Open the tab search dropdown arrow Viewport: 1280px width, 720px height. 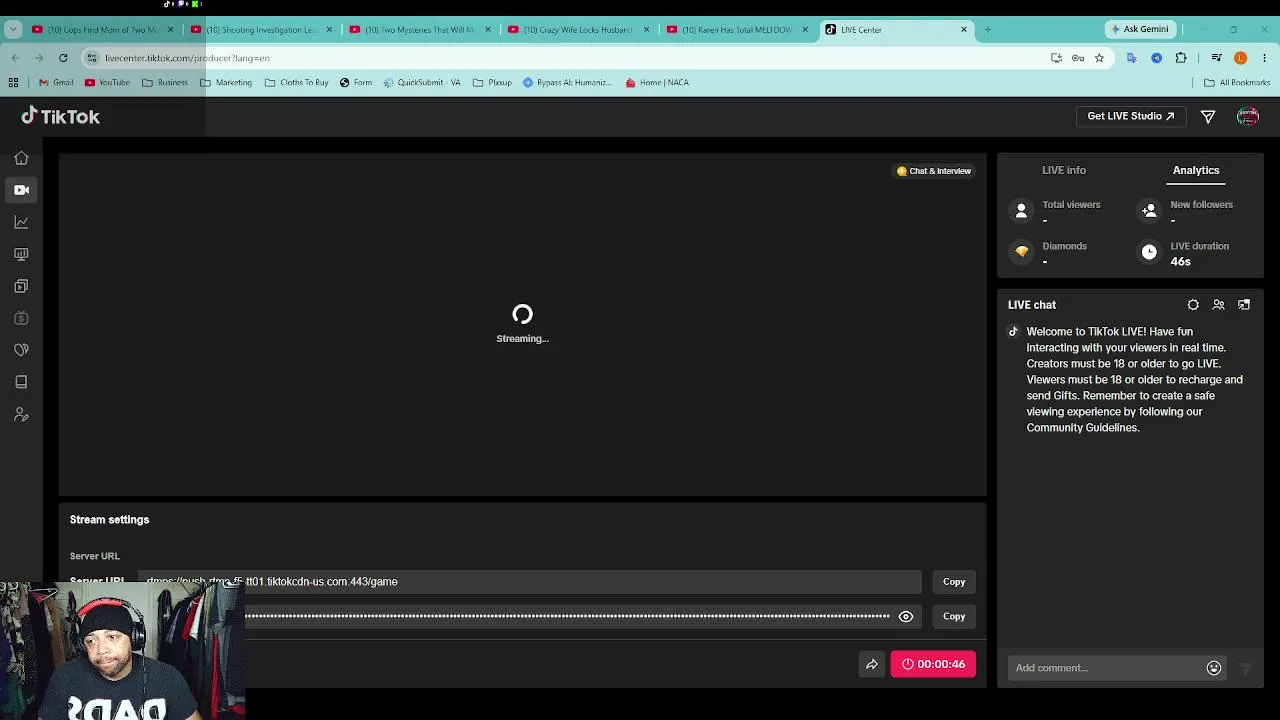click(13, 29)
